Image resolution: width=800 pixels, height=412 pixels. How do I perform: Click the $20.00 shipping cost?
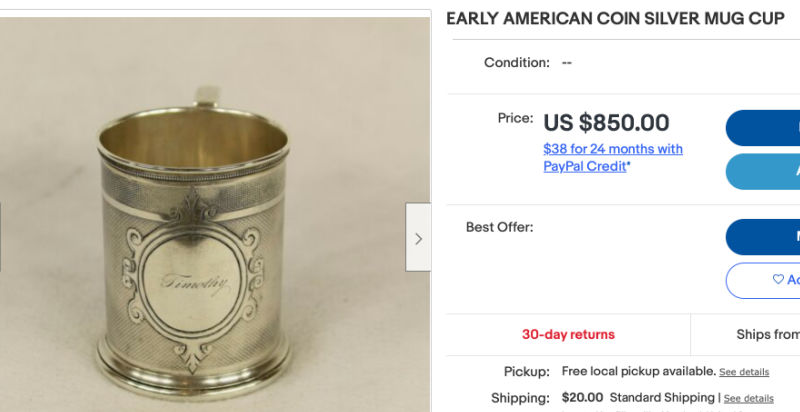point(582,397)
